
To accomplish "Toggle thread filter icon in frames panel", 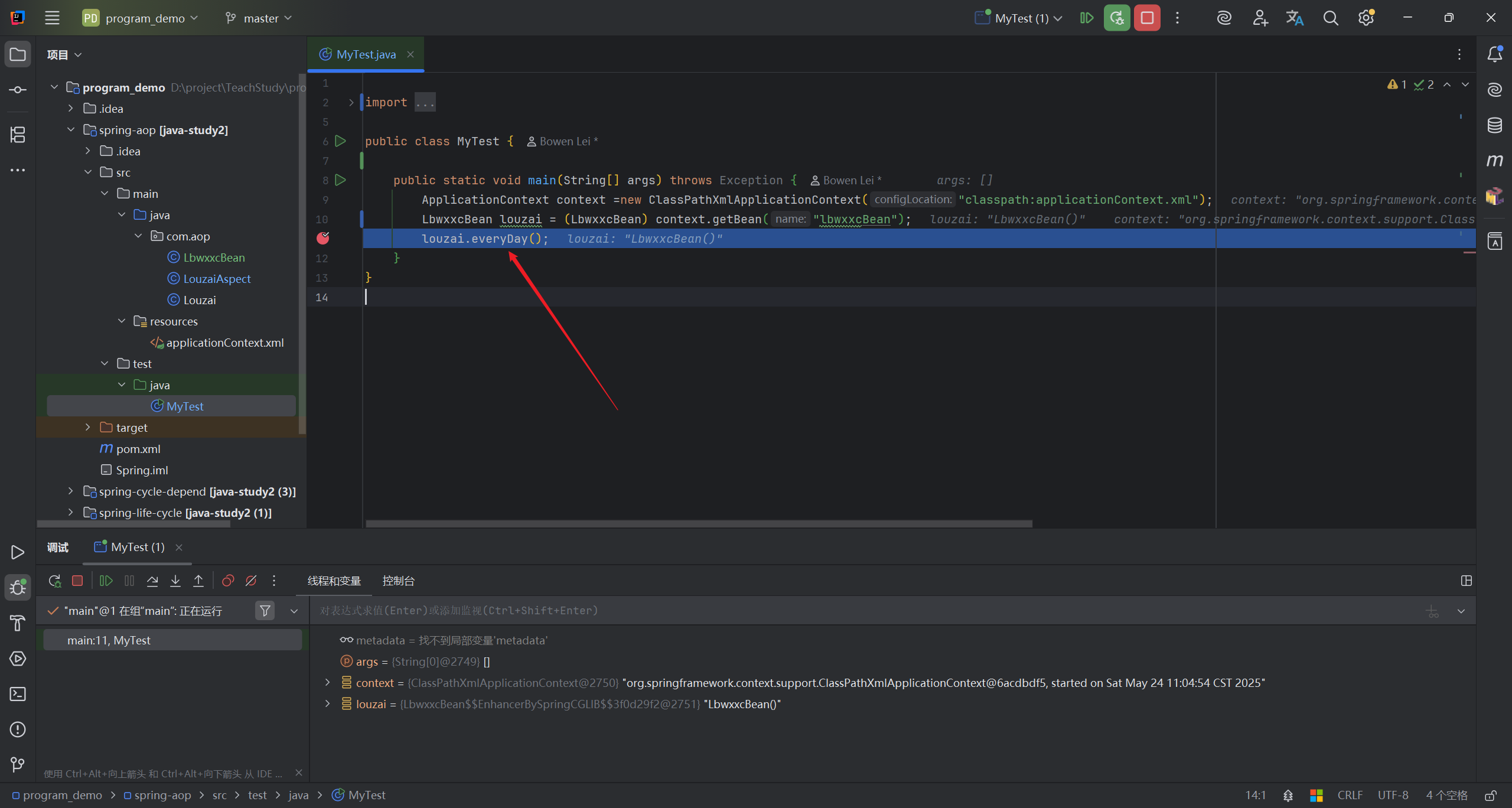I will 265,611.
